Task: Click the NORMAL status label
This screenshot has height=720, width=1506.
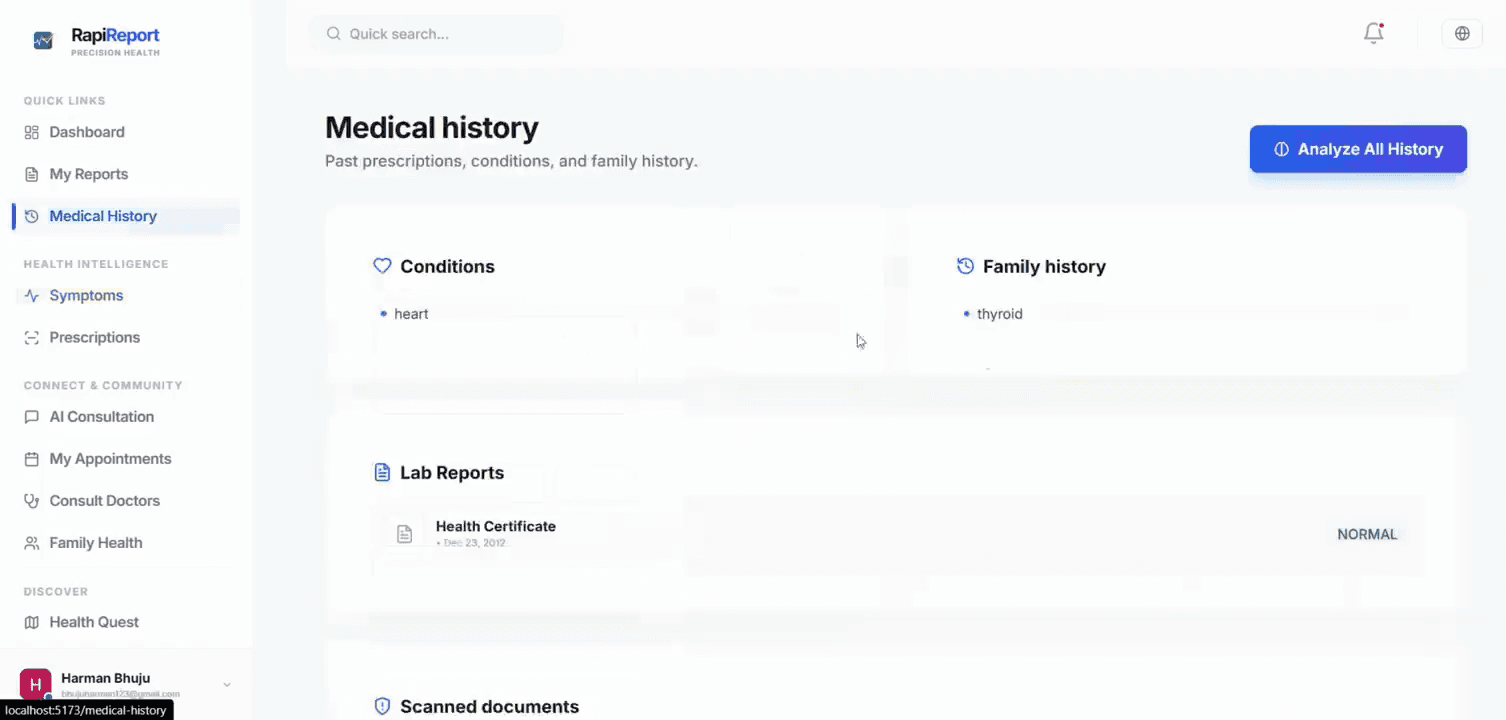Action: [x=1367, y=535]
